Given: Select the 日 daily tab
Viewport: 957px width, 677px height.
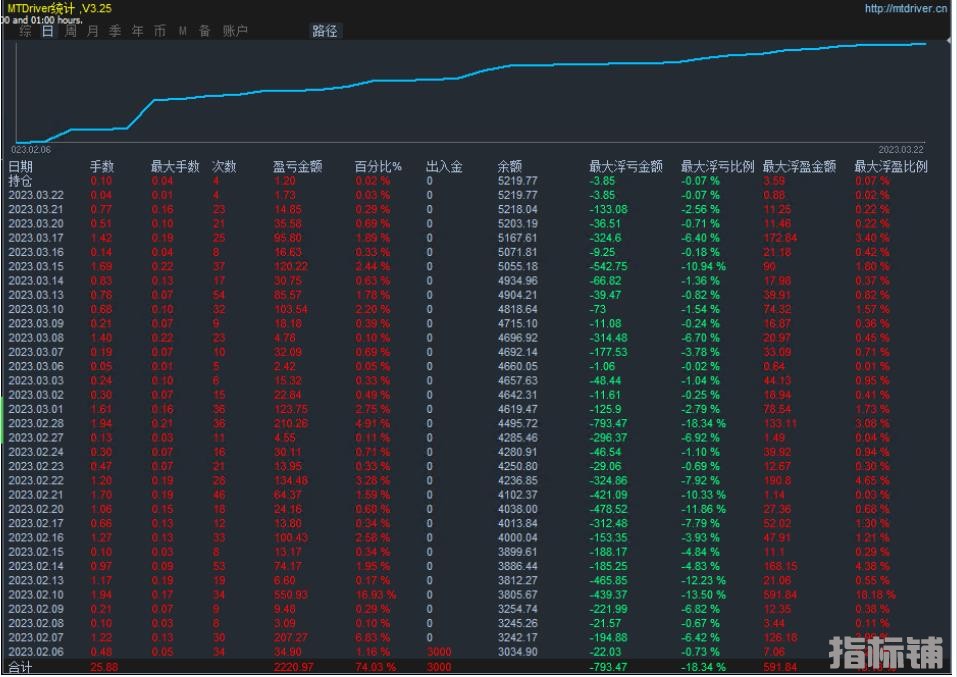Looking at the screenshot, I should coord(48,31).
